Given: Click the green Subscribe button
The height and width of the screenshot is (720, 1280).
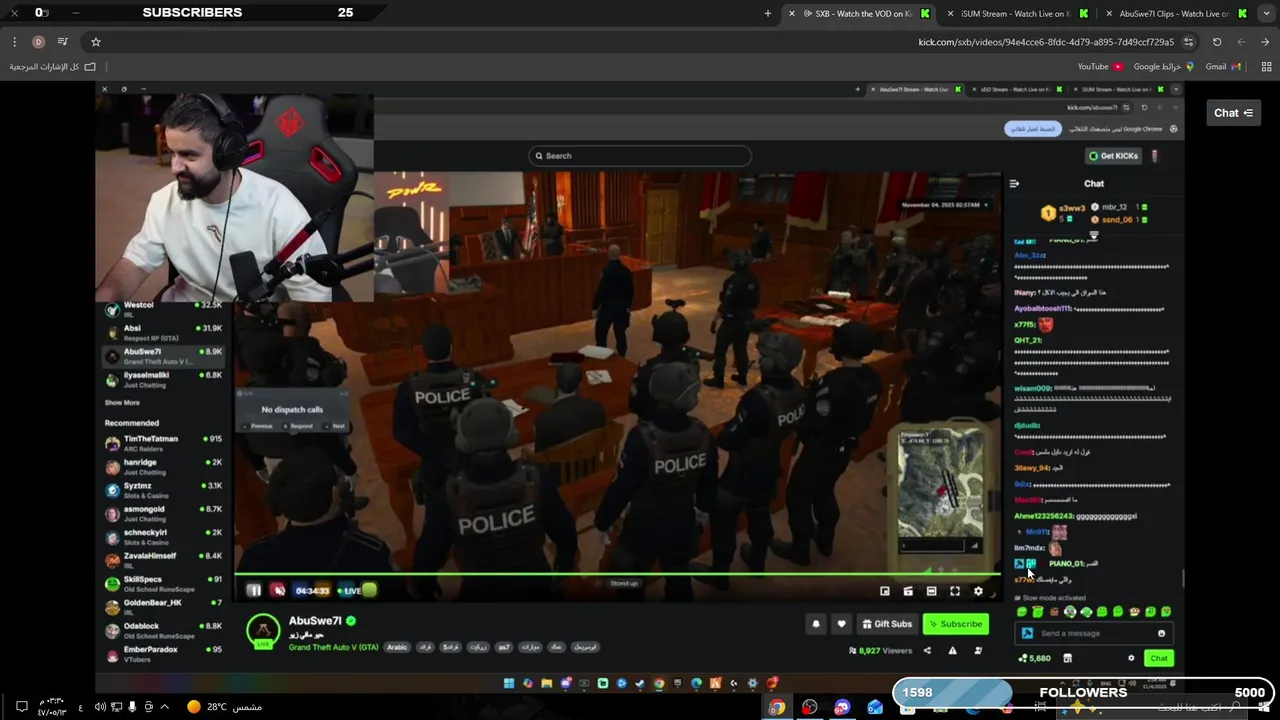Looking at the screenshot, I should (x=955, y=624).
